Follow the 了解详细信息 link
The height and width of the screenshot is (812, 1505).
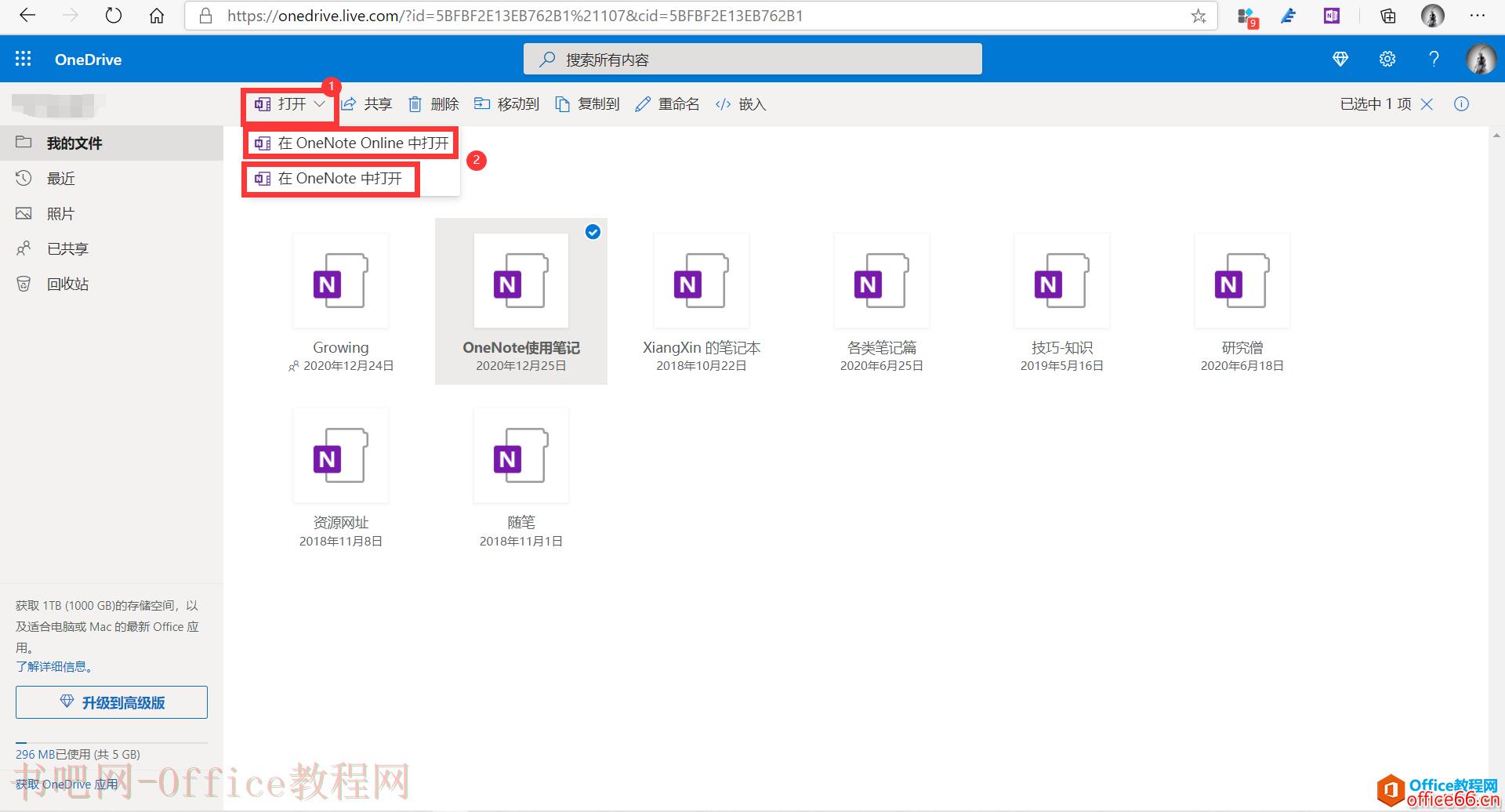click(56, 667)
